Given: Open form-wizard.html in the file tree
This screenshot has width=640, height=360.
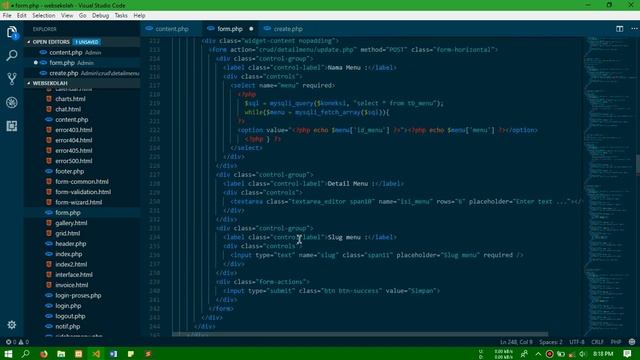Looking at the screenshot, I should coord(78,202).
